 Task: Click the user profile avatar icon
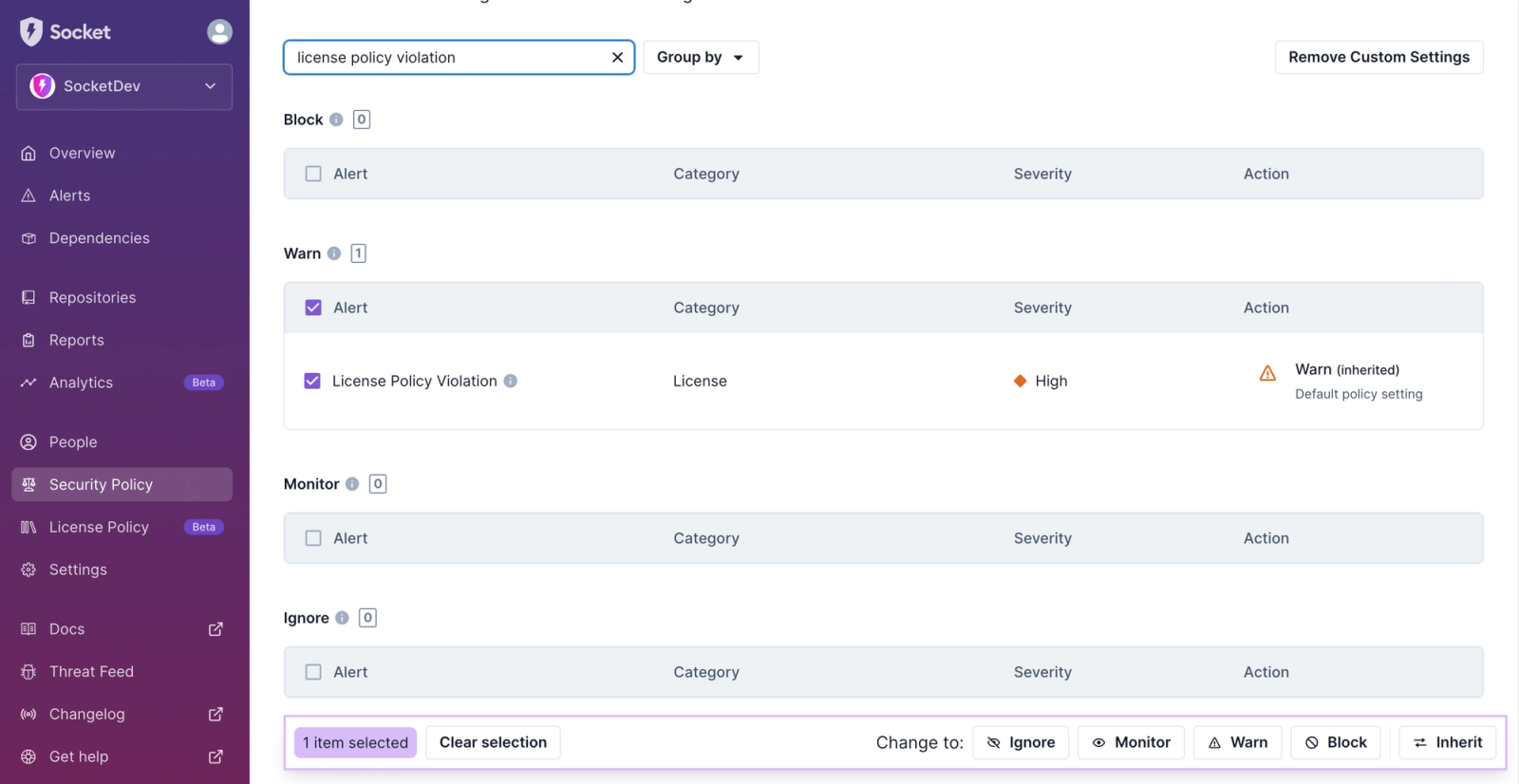click(x=219, y=32)
